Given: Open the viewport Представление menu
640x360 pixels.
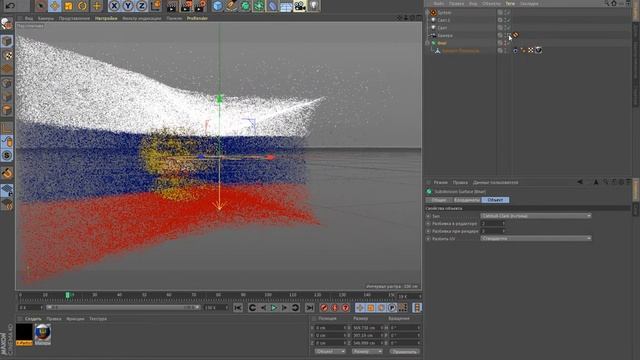Looking at the screenshot, I should (74, 18).
